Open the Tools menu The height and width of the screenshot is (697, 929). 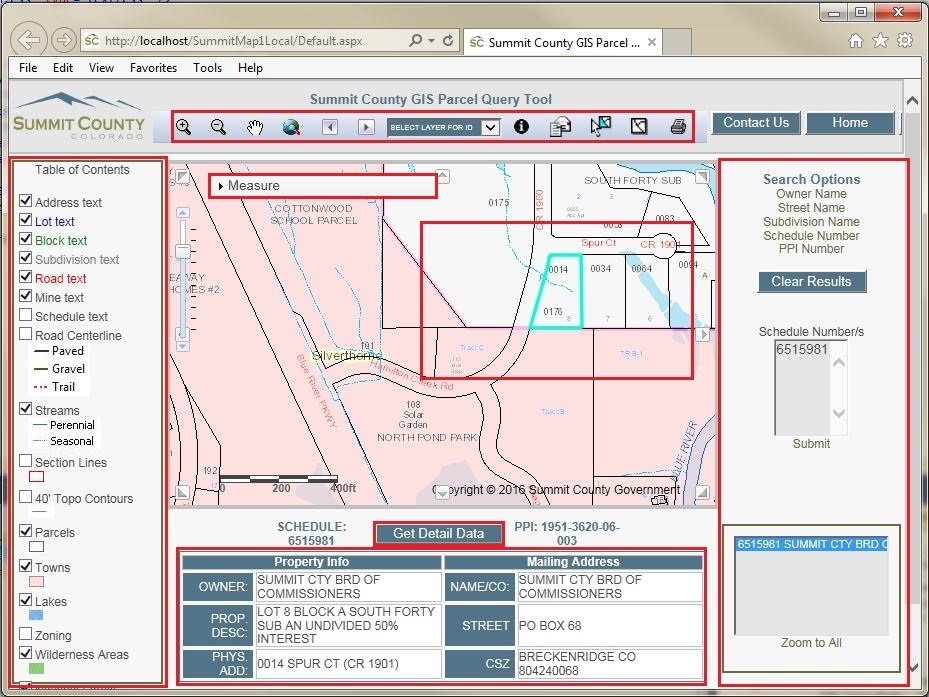pos(207,68)
